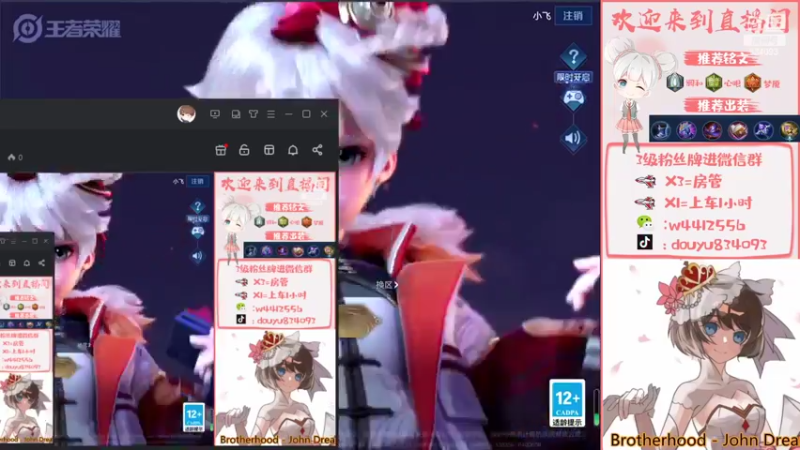Click fifth equipment icon under large 推荐出装
The height and width of the screenshot is (450, 800).
pos(763,130)
